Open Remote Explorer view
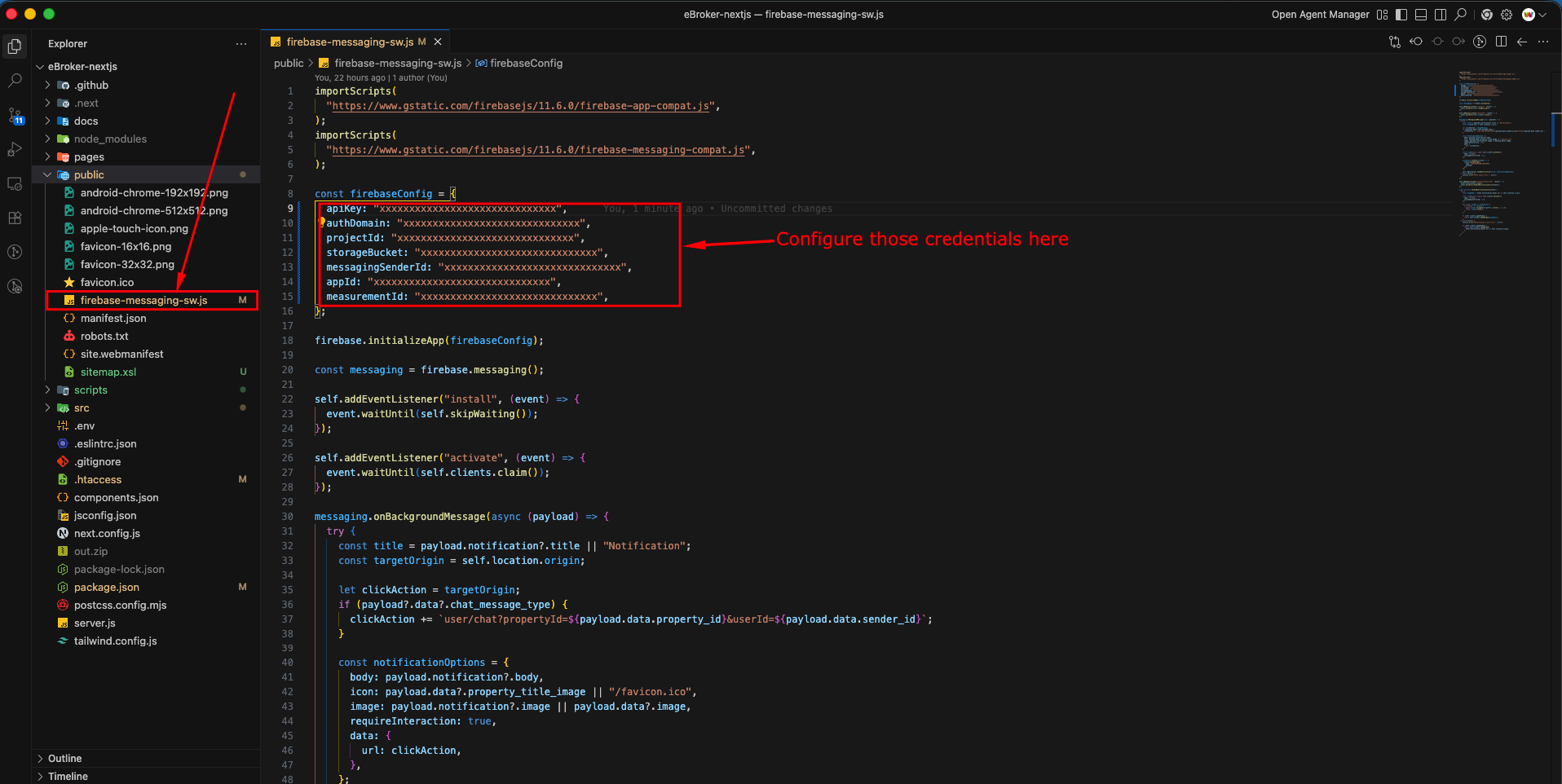The image size is (1562, 784). pos(15,184)
